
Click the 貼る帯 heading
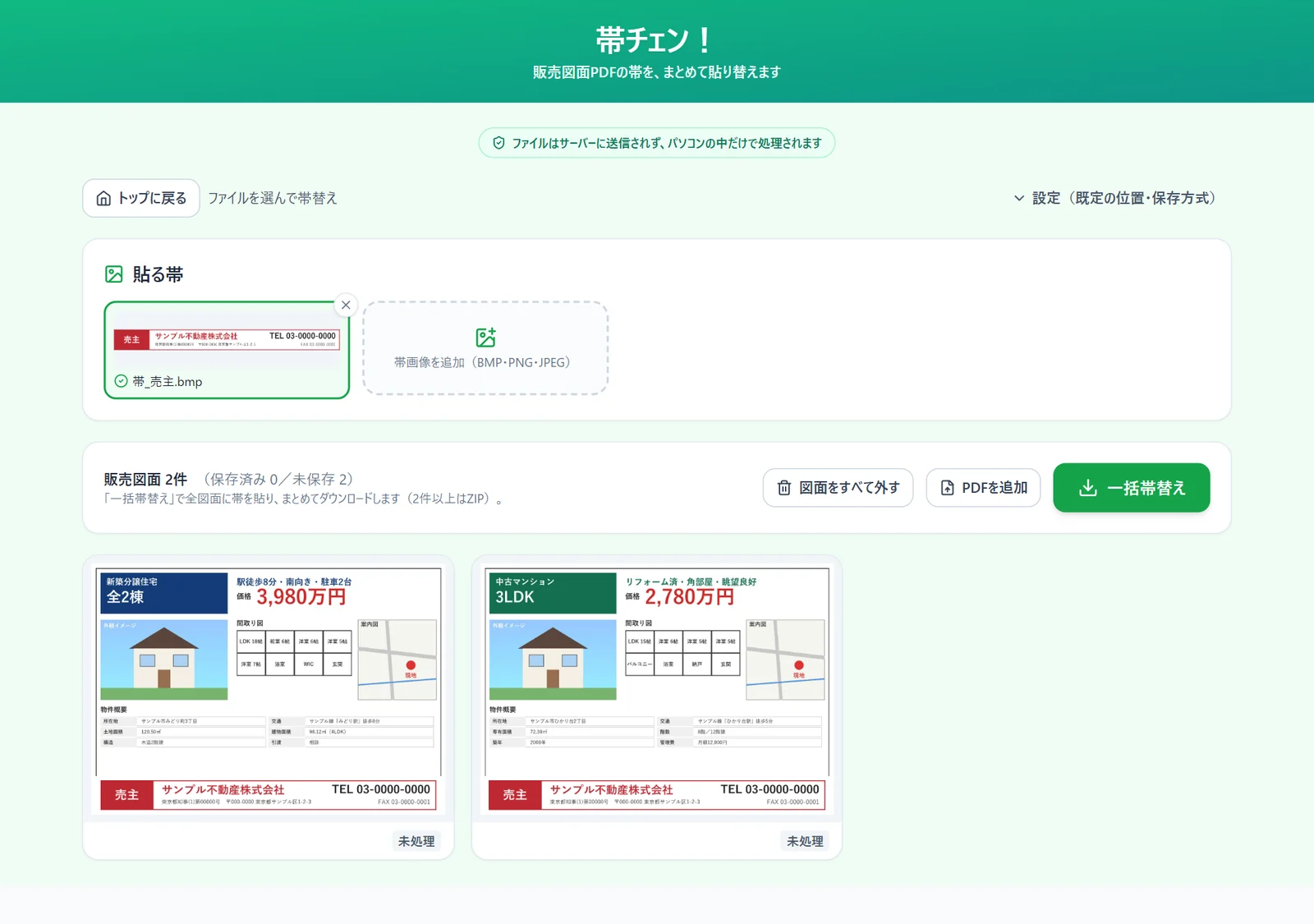pos(158,274)
